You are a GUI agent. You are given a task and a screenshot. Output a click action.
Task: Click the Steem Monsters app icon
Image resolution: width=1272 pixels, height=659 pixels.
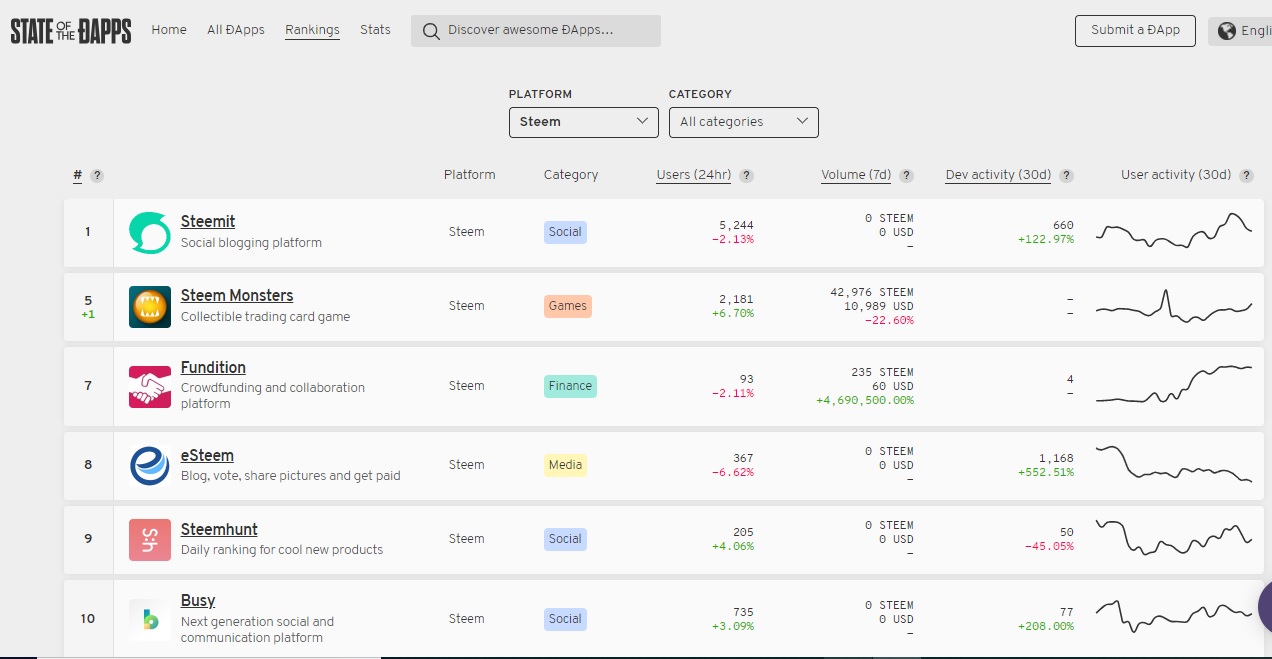tap(150, 306)
